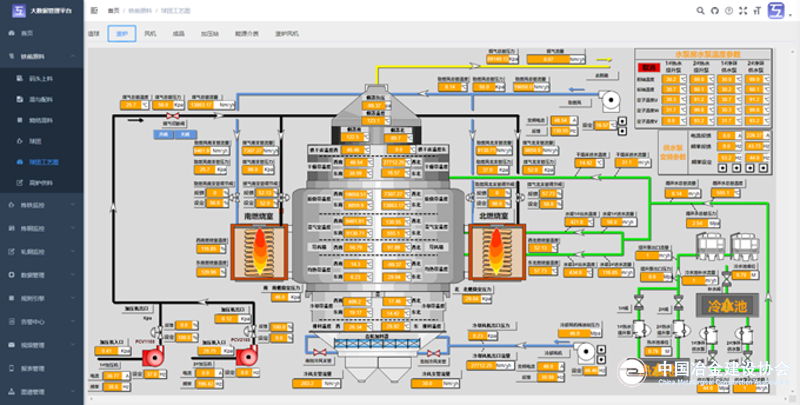Viewport: 800px width, 405px height.
Task: Select the 道球 tab
Action: (94, 33)
